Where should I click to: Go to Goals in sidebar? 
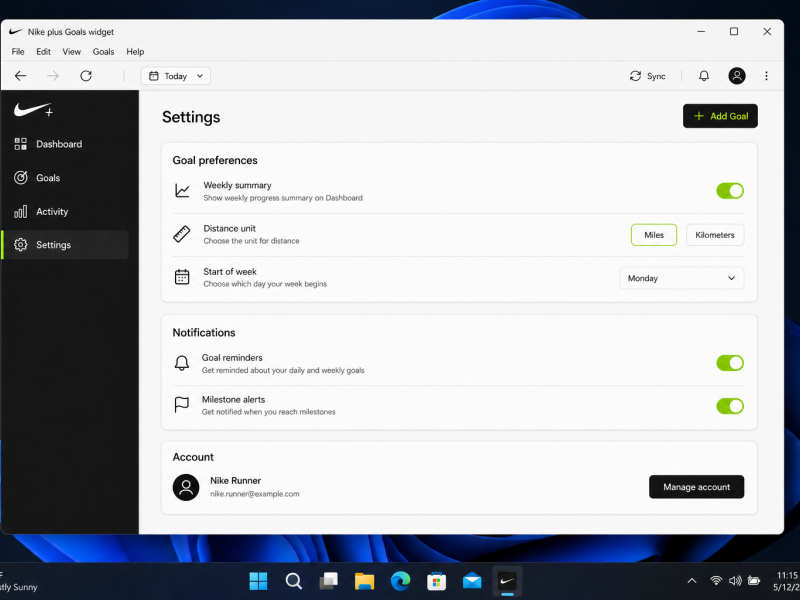click(66, 178)
